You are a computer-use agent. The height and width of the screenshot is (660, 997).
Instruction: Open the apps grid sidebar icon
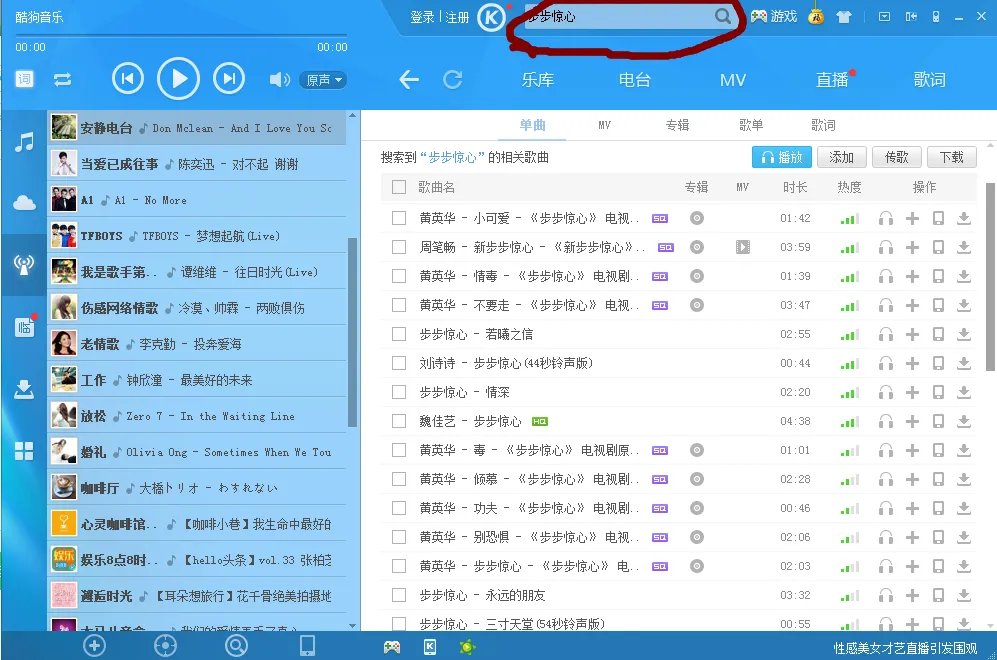coord(24,451)
